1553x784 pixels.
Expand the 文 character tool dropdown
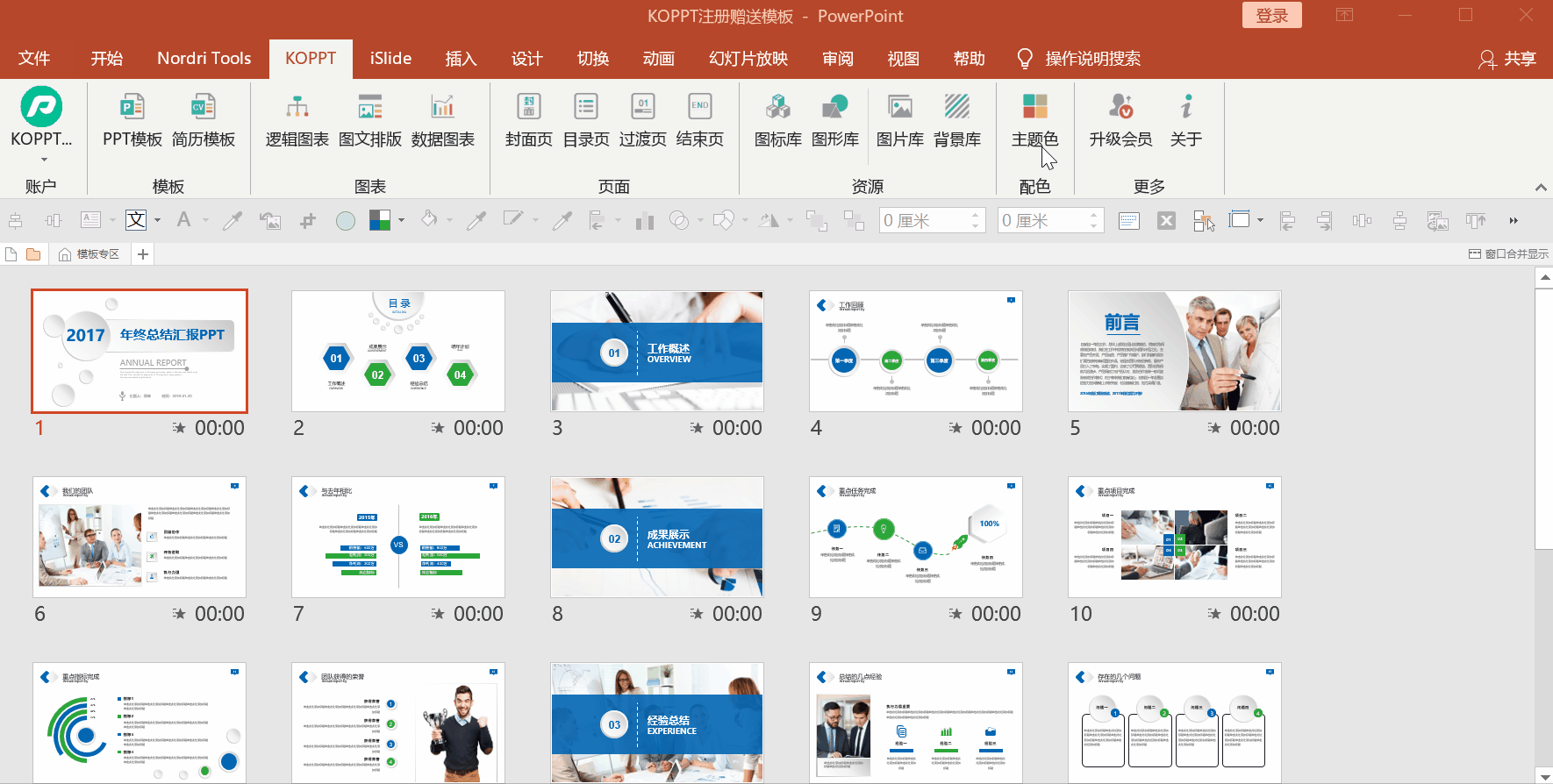[157, 221]
